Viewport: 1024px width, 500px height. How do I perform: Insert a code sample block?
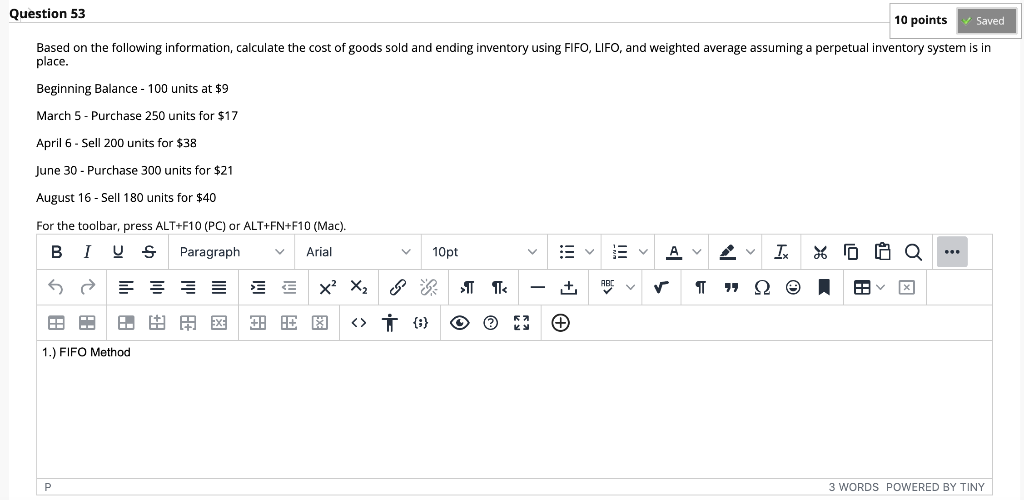[421, 322]
